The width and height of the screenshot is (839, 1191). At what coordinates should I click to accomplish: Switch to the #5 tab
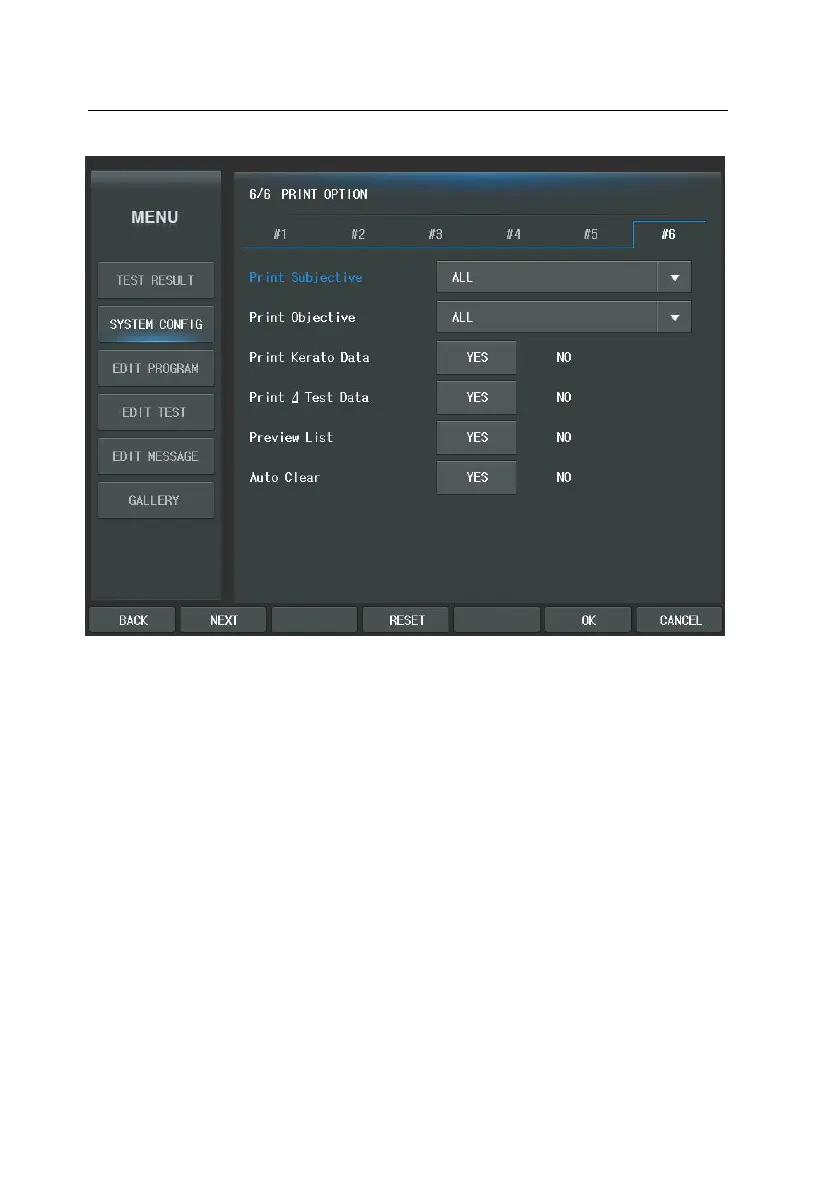pyautogui.click(x=591, y=234)
